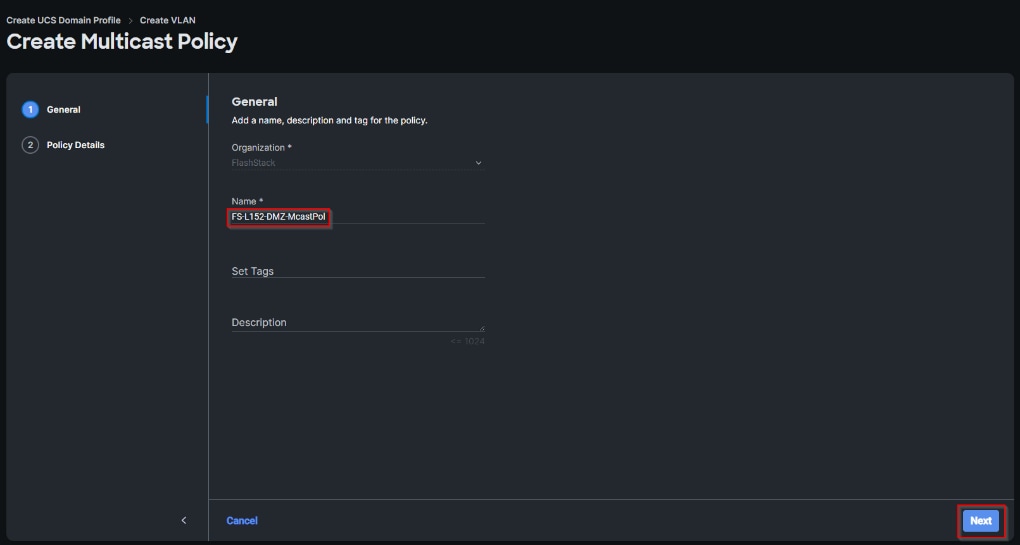This screenshot has width=1020, height=545.
Task: Focus the Set Tags input field
Action: (x=357, y=271)
